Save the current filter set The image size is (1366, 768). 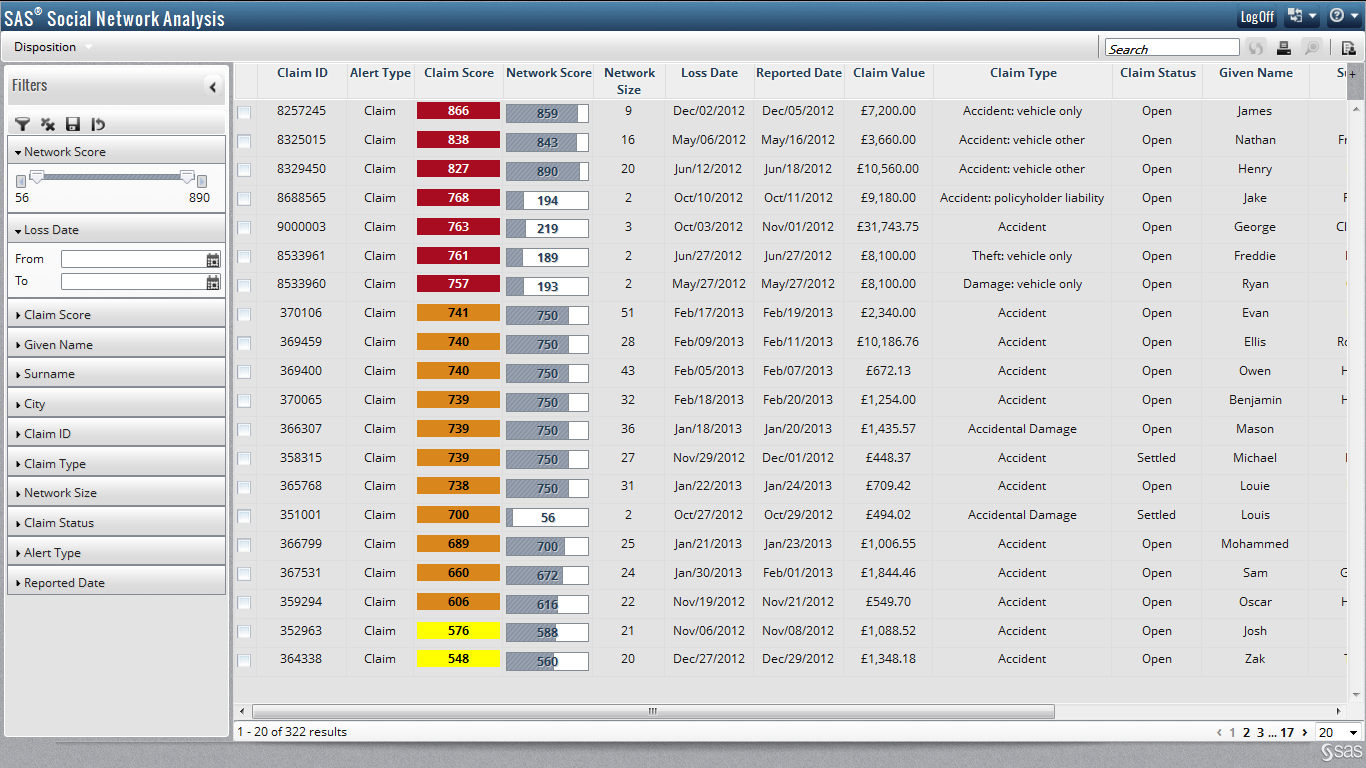coord(72,124)
